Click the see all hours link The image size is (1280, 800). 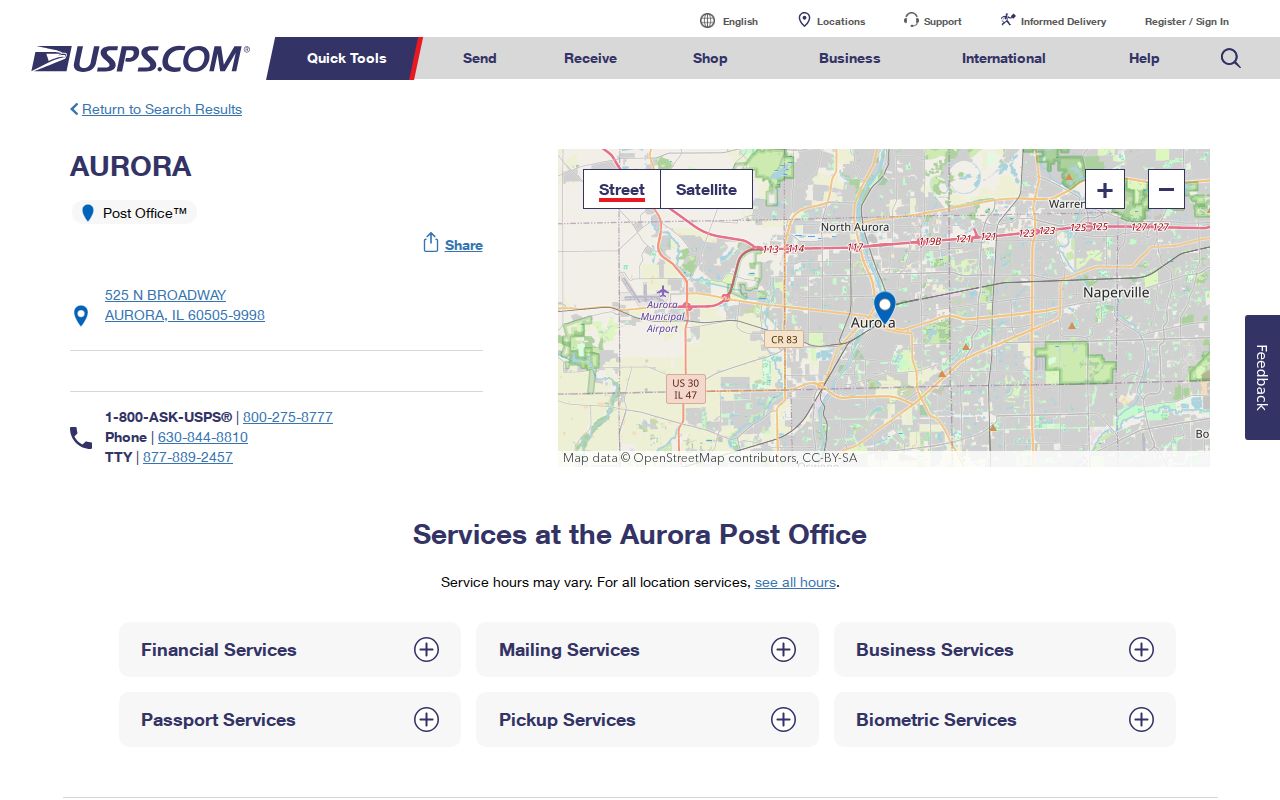click(x=795, y=582)
